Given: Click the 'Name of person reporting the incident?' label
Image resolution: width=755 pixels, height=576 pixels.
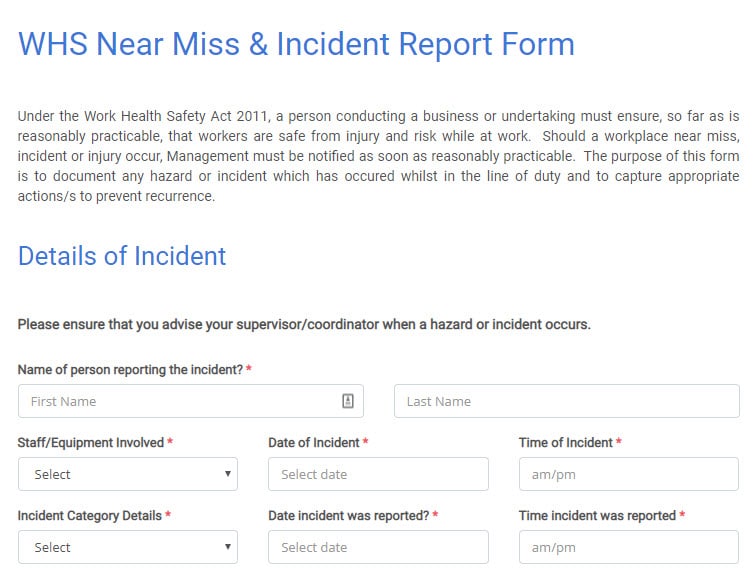Looking at the screenshot, I should click(x=130, y=369).
